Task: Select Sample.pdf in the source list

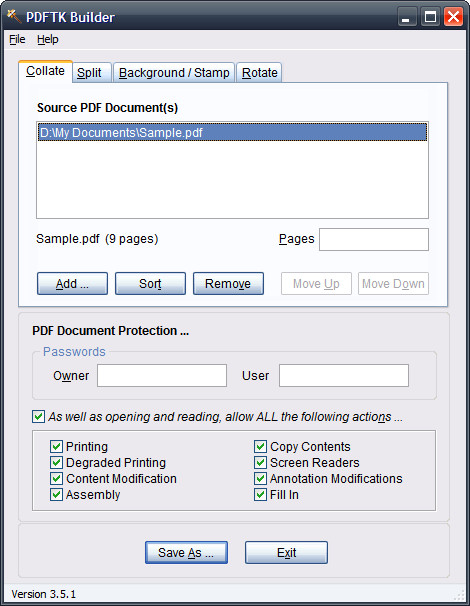Action: point(232,133)
